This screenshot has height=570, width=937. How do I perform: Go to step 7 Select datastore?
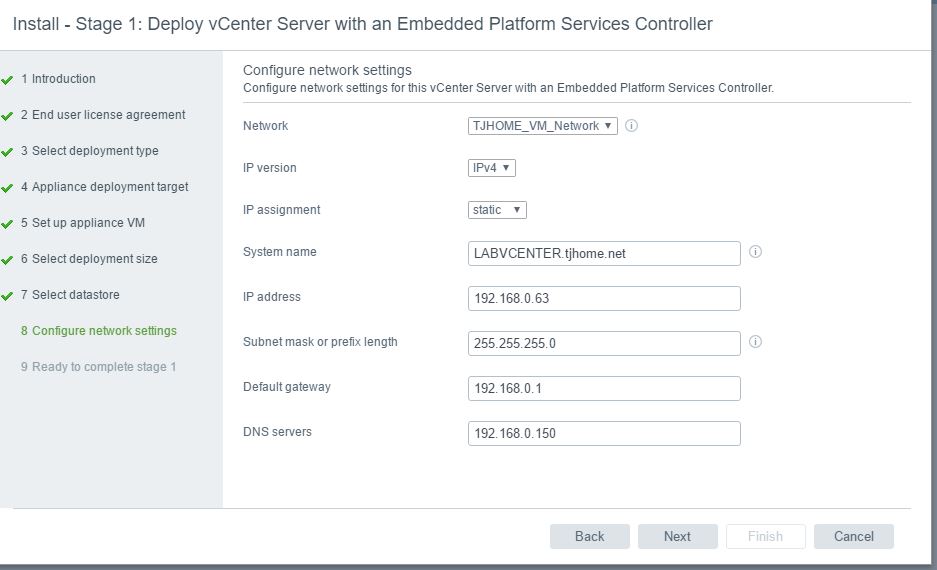point(70,295)
